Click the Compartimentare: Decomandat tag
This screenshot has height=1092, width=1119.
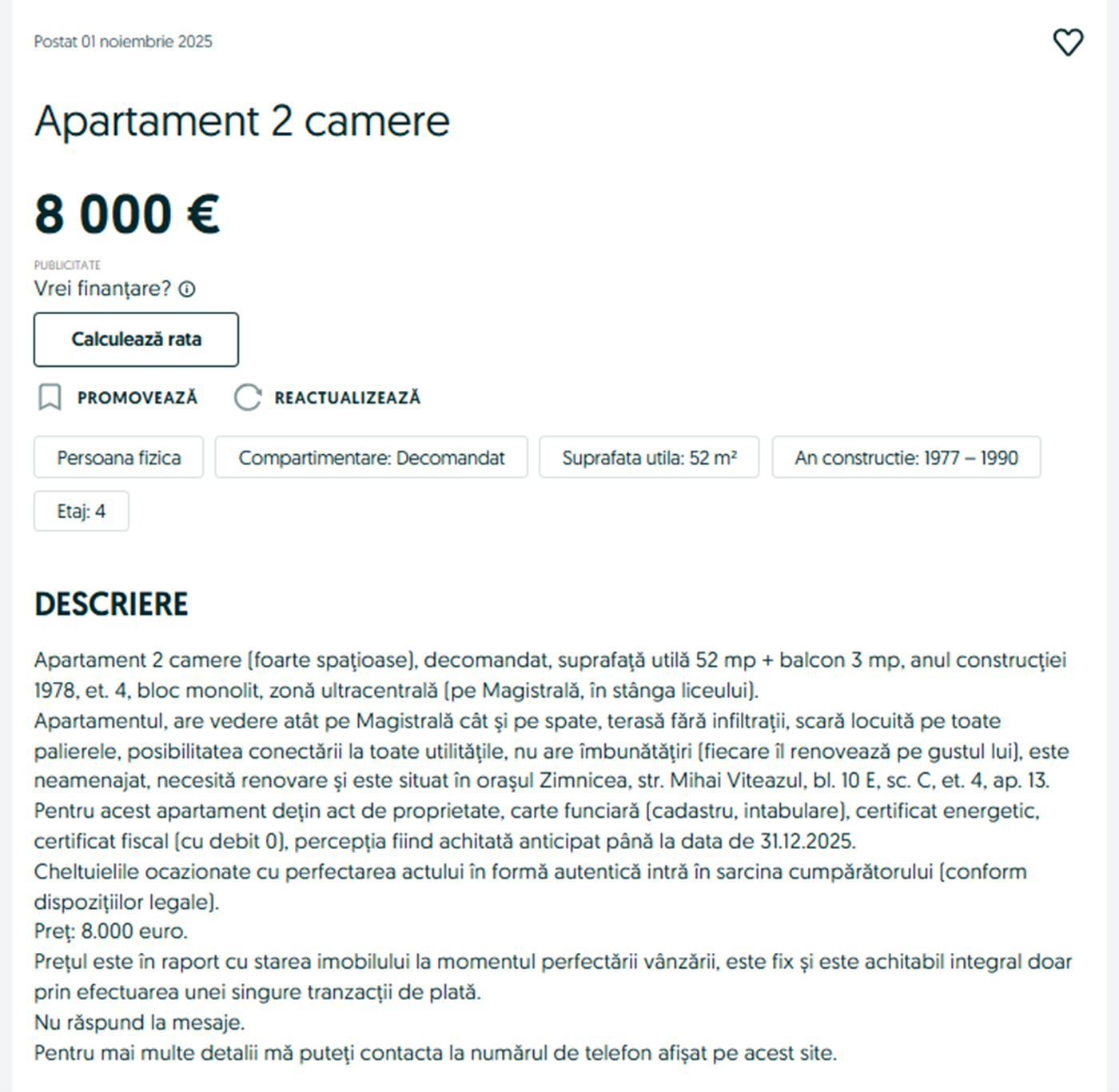(371, 458)
